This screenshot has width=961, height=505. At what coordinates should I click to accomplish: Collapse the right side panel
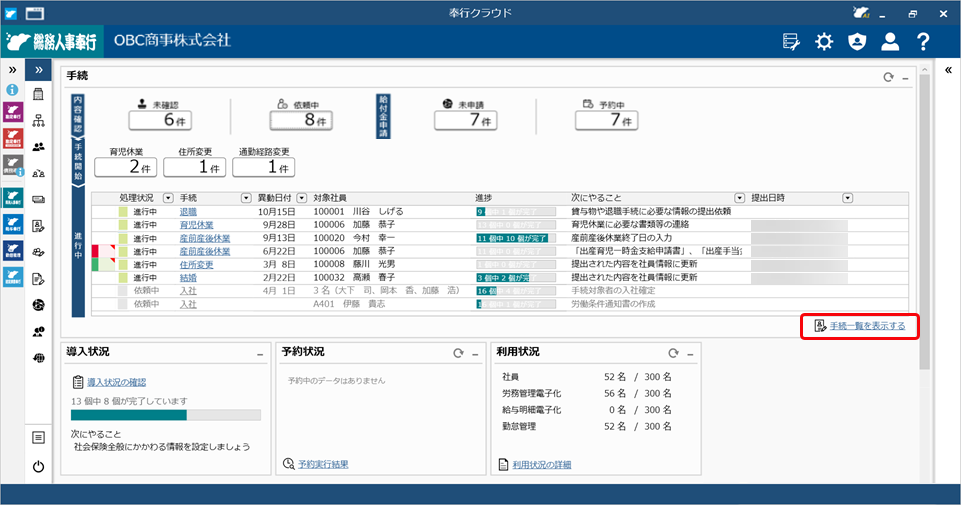point(947,70)
